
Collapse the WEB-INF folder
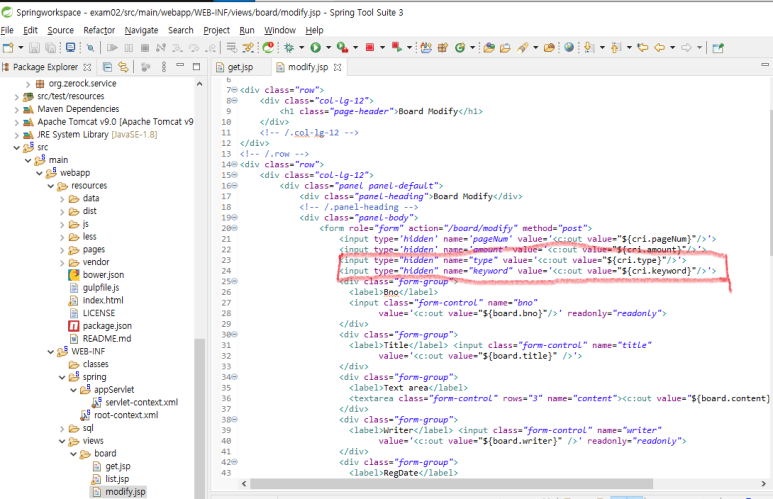click(x=51, y=352)
